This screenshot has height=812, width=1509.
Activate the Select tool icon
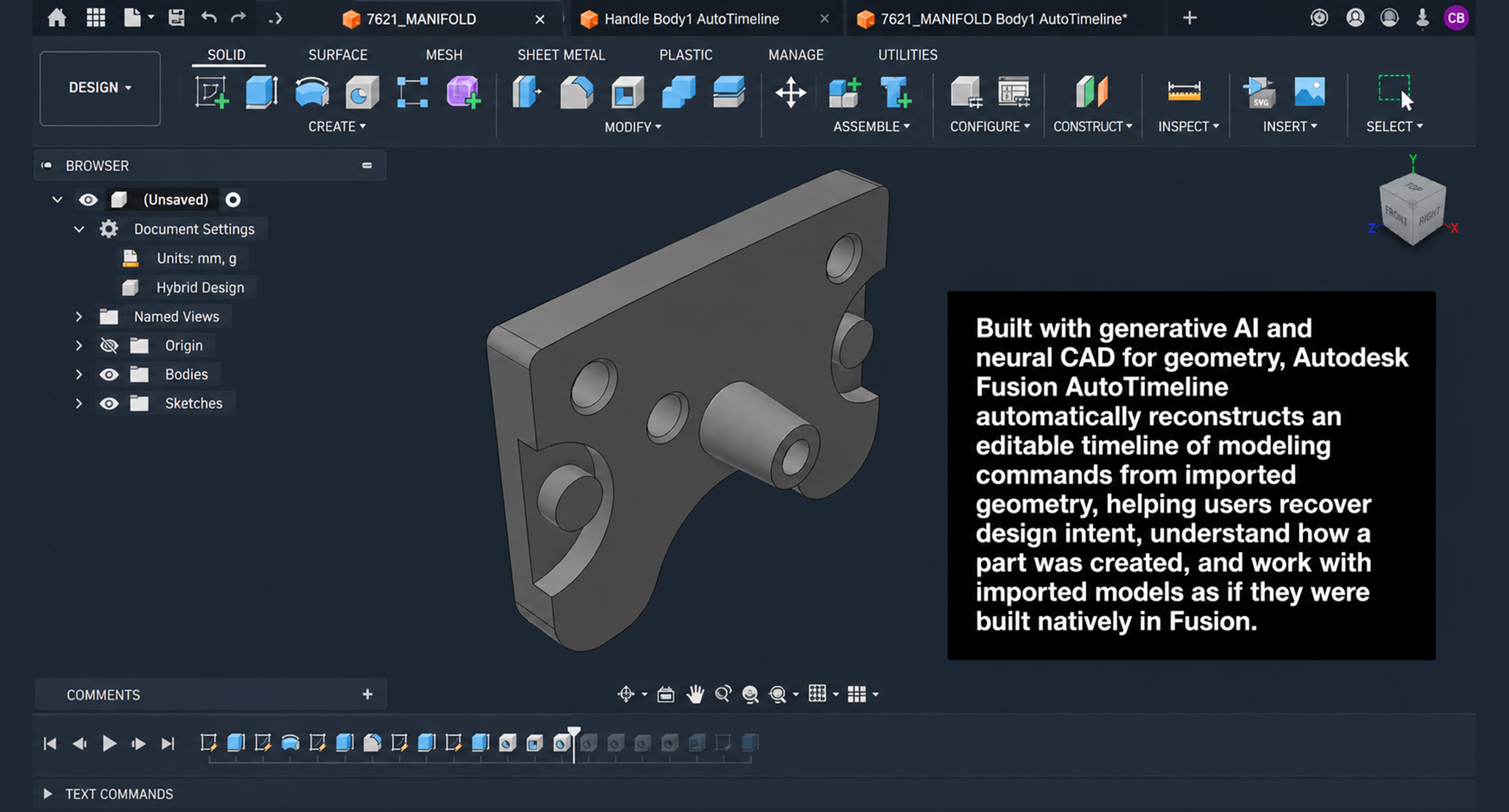tap(1395, 92)
